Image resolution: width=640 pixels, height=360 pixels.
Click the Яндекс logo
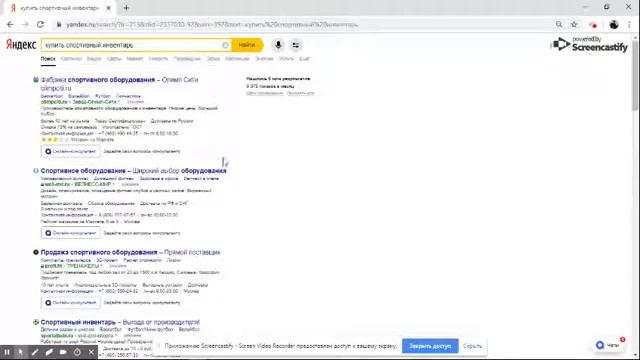pyautogui.click(x=21, y=44)
